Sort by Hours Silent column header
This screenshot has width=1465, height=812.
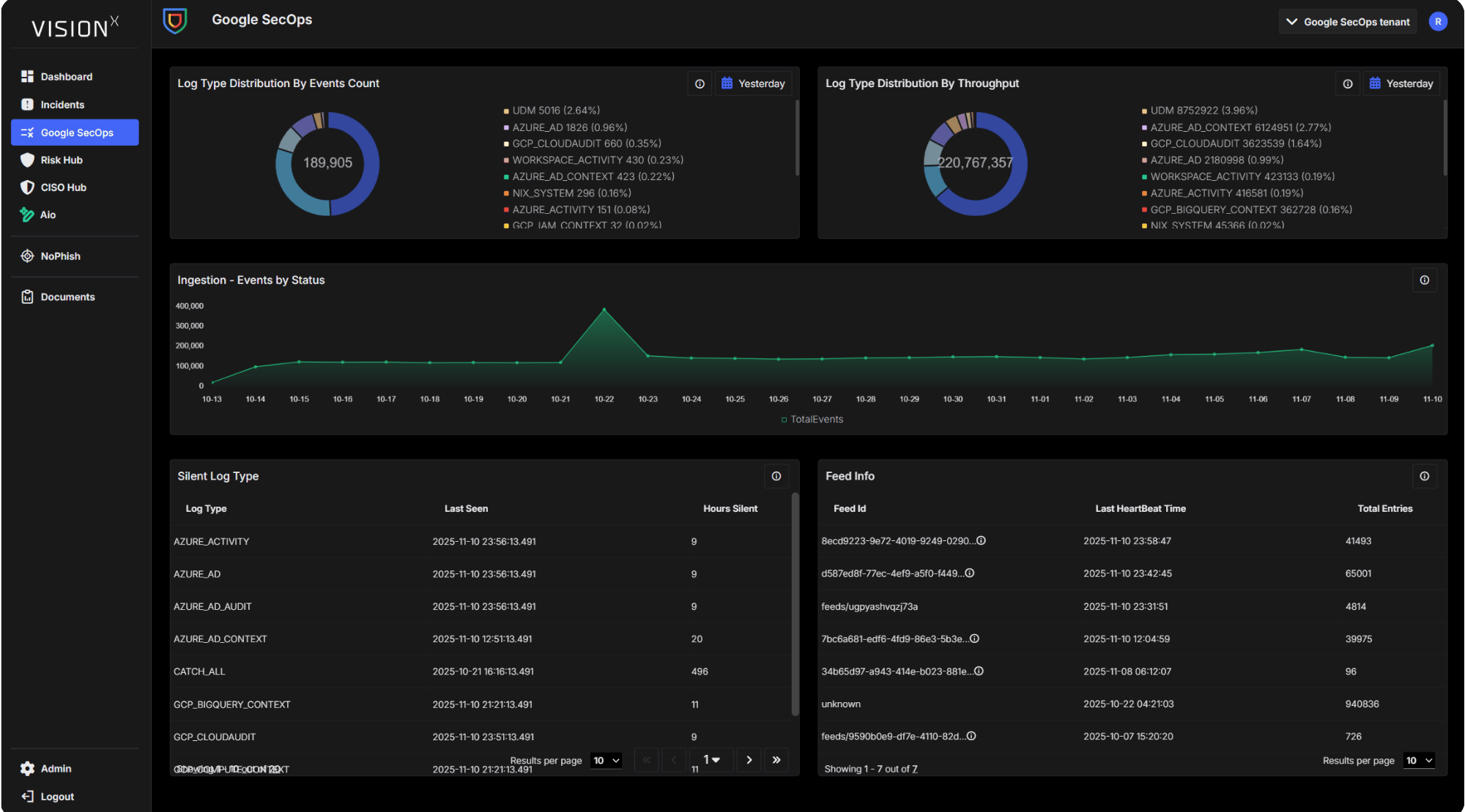(x=730, y=509)
